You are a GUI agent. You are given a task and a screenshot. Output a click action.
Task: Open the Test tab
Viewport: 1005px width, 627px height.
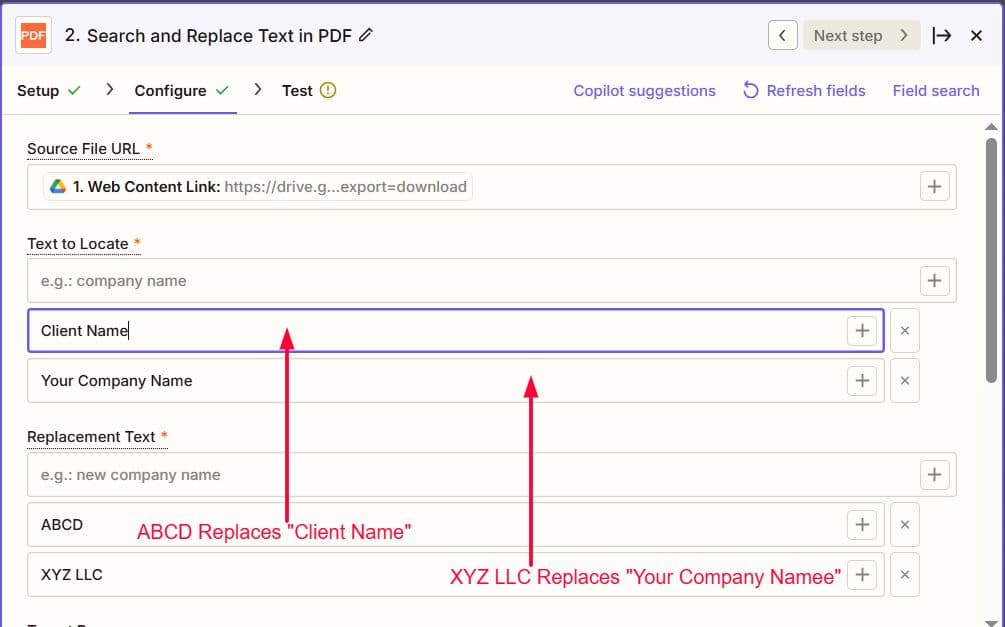[297, 90]
